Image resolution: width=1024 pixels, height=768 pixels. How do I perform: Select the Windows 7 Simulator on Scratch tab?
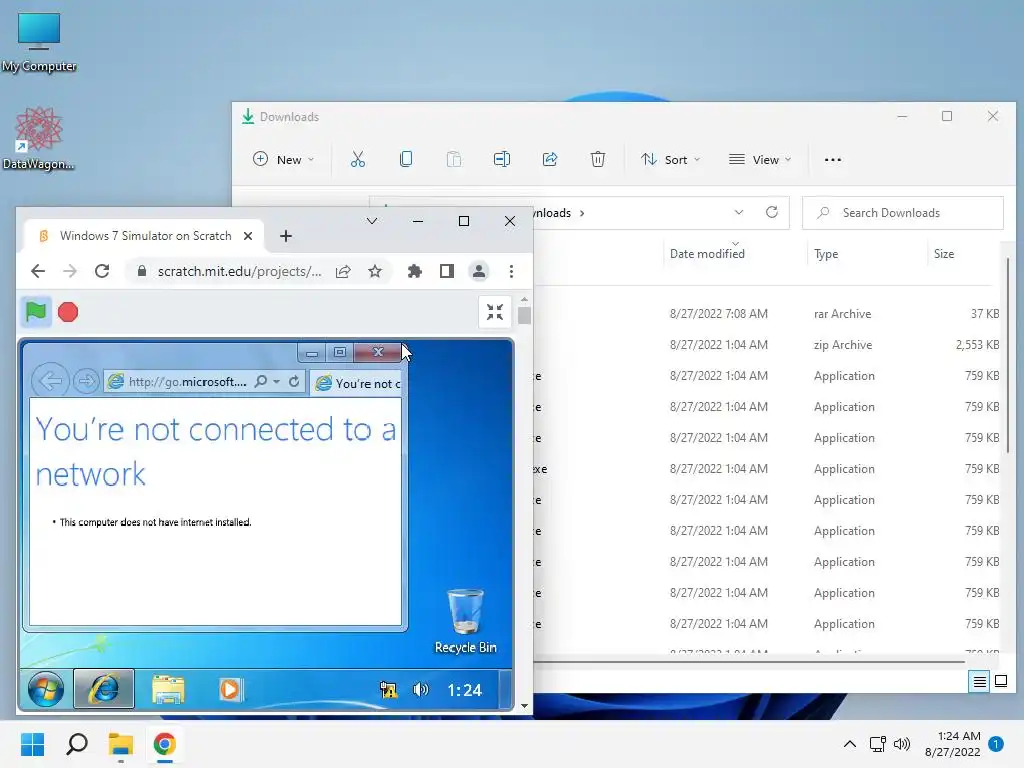(x=144, y=236)
